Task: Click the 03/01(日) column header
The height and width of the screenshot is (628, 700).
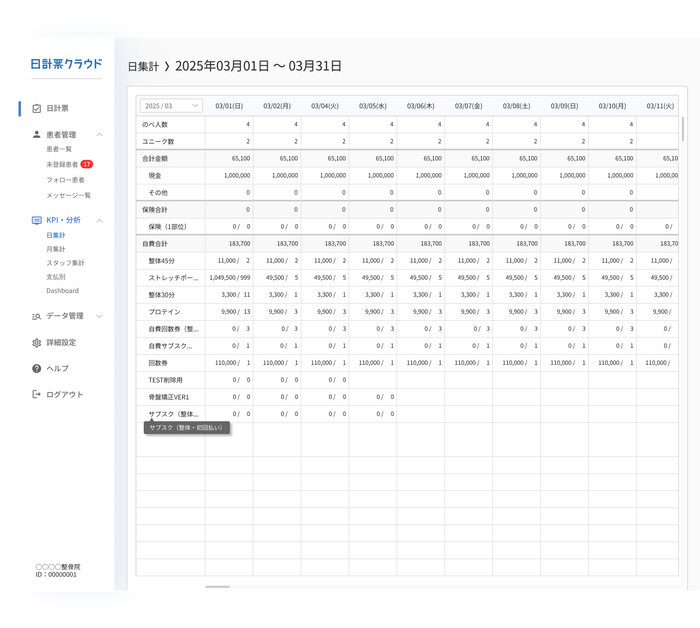Action: point(229,106)
